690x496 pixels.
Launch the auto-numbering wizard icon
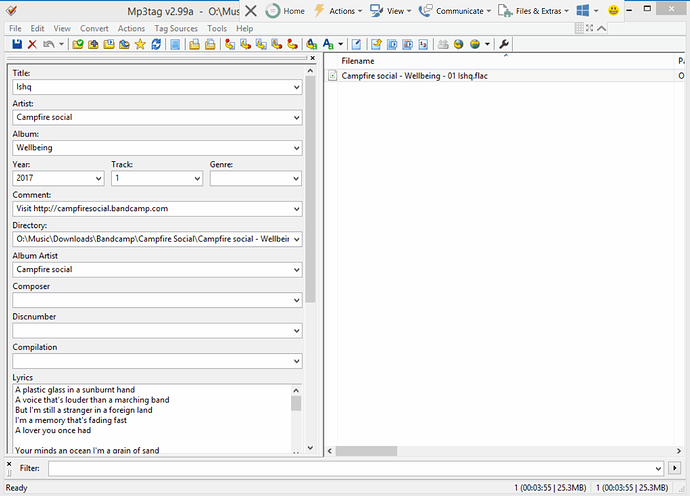coord(423,44)
